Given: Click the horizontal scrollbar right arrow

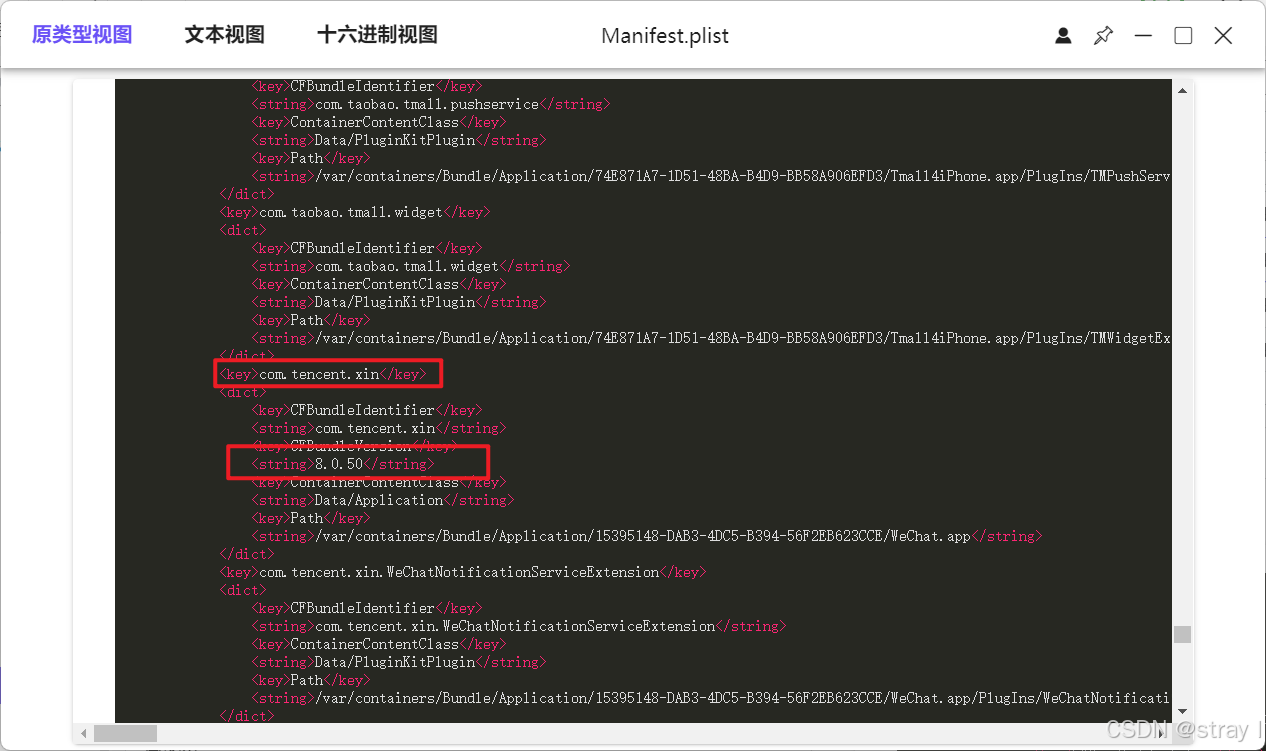Looking at the screenshot, I should (1162, 734).
